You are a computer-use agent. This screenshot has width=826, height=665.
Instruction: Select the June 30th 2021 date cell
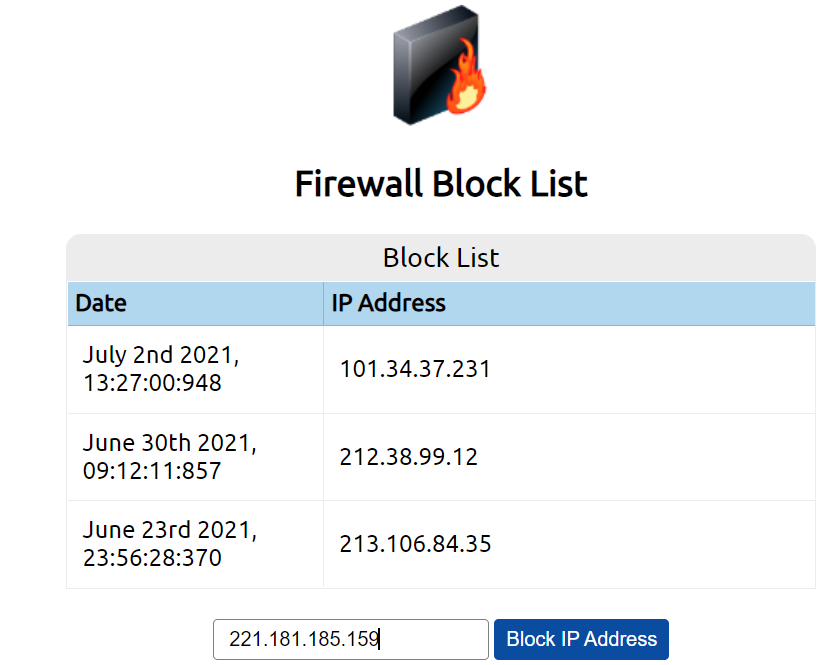coord(195,457)
